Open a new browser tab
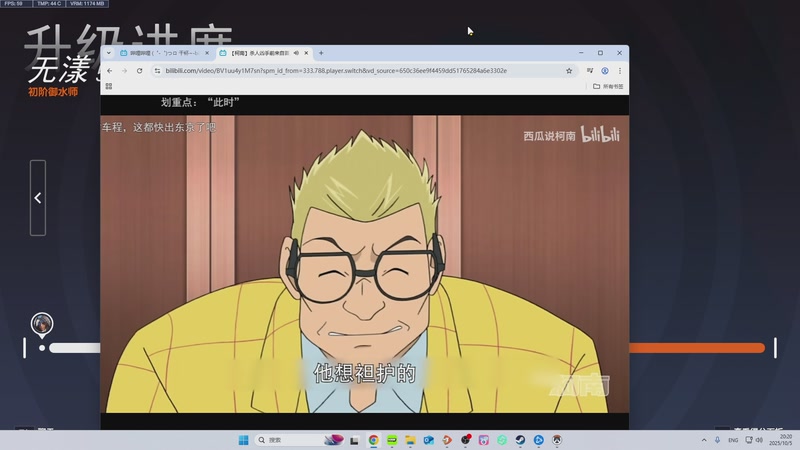 click(321, 53)
